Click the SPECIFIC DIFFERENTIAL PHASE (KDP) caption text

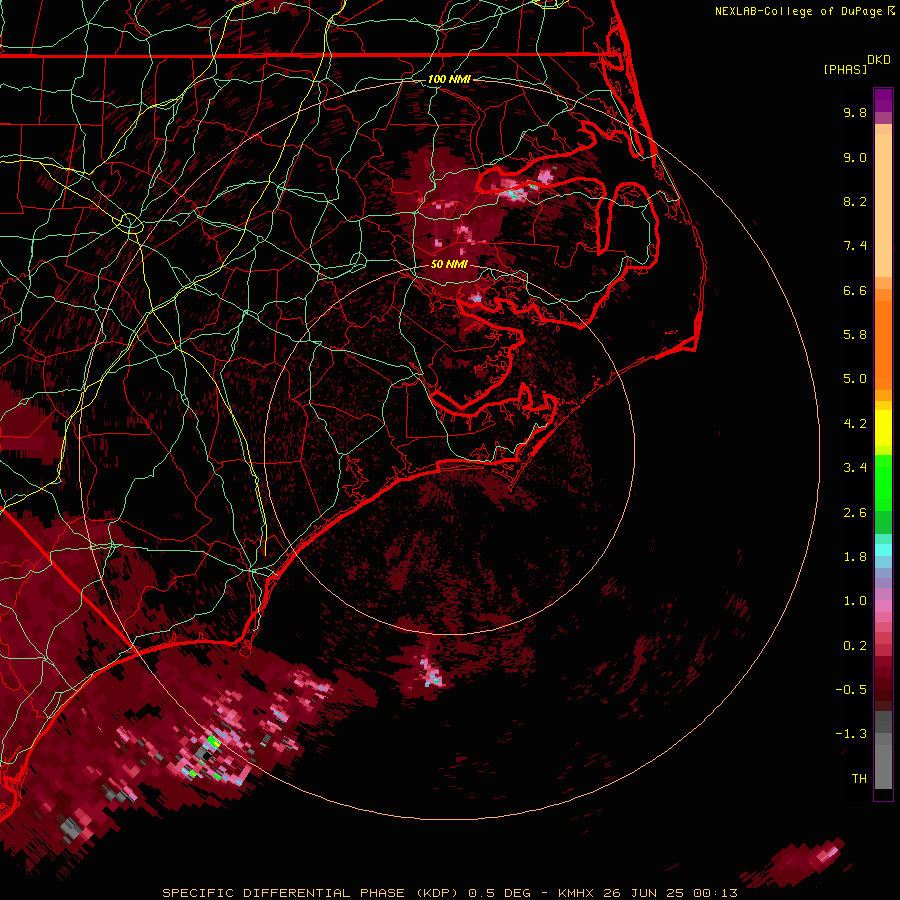tap(310, 893)
